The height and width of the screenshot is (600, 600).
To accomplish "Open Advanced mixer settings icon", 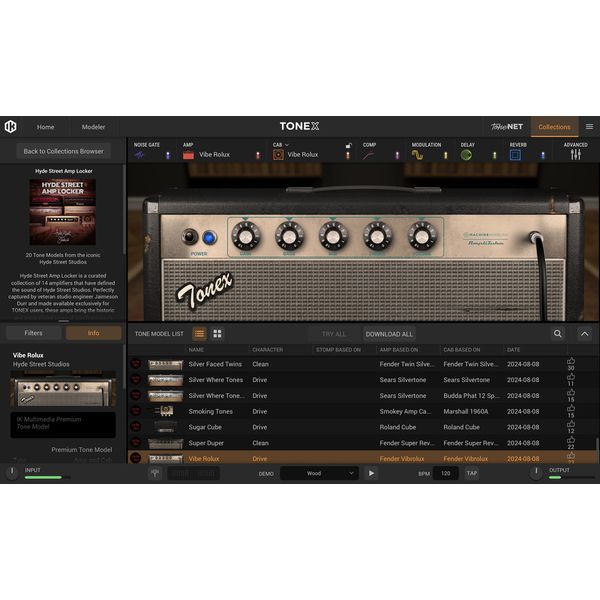I will pyautogui.click(x=576, y=155).
